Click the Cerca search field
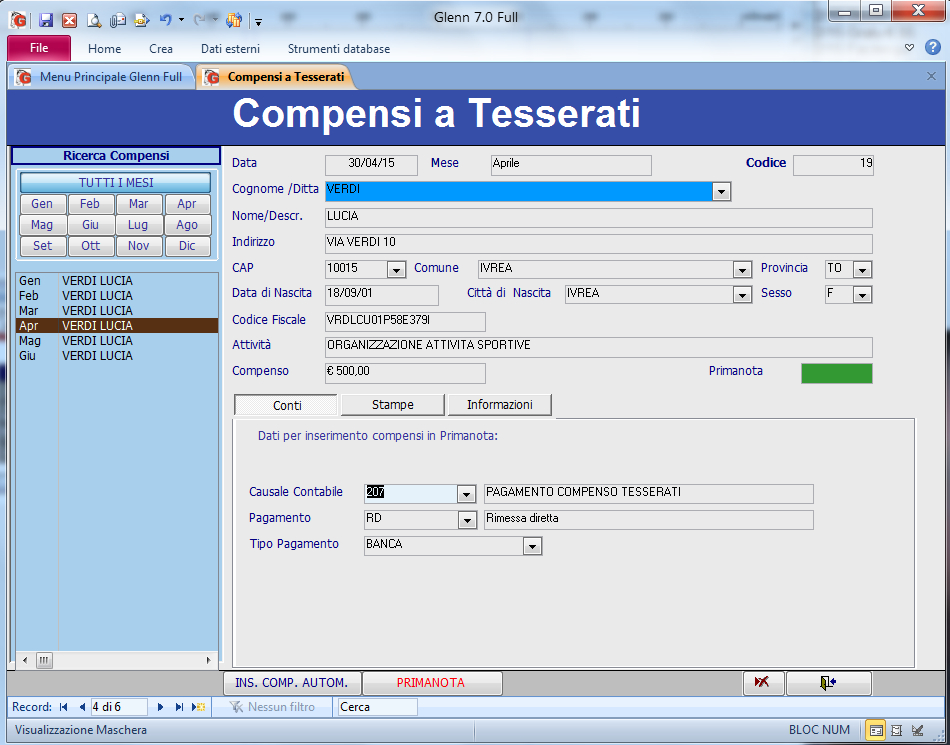This screenshot has height=745, width=950. [x=377, y=707]
